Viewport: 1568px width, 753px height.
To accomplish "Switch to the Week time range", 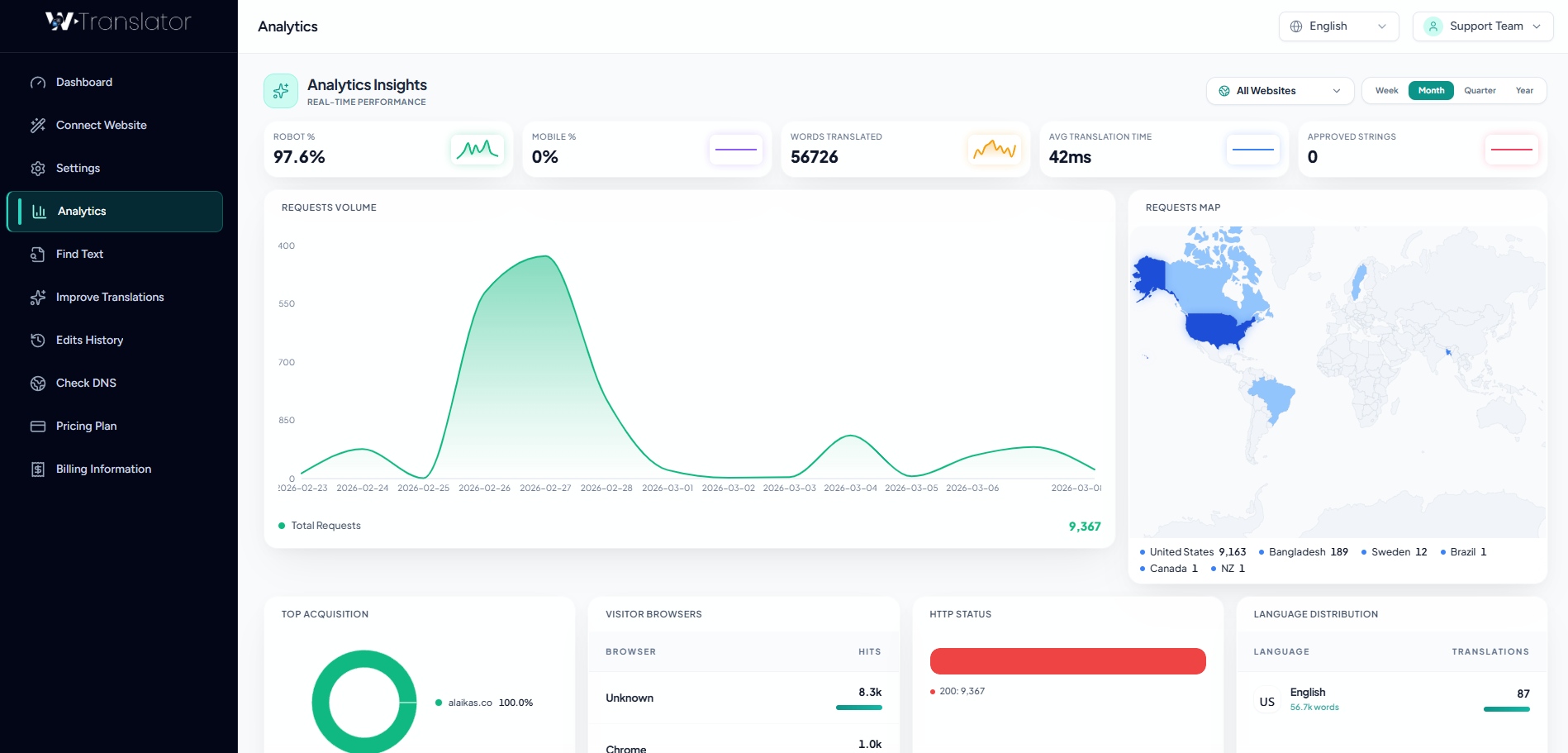I will (x=1386, y=90).
